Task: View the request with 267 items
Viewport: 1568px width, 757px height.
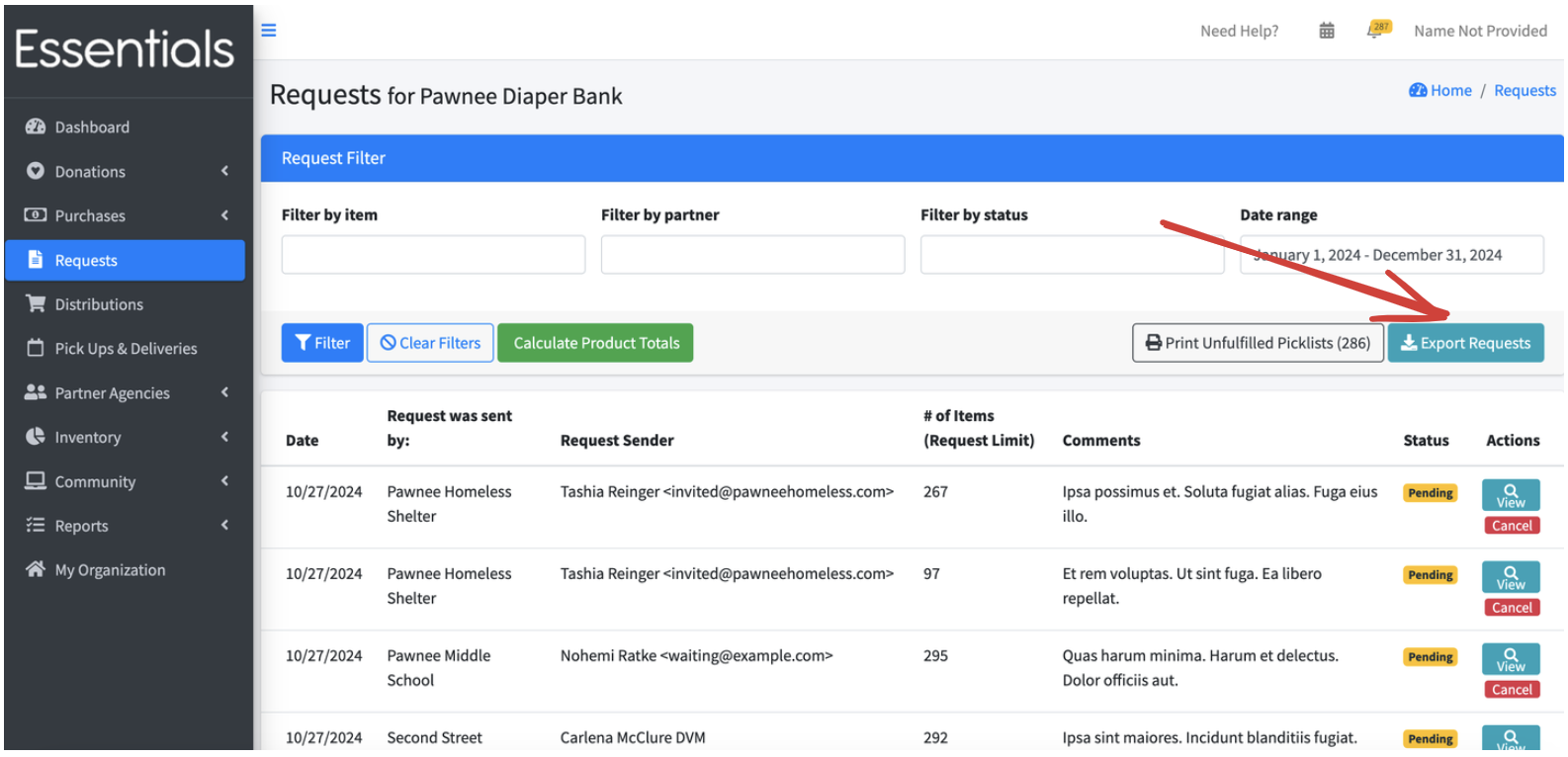Action: coord(1511,494)
